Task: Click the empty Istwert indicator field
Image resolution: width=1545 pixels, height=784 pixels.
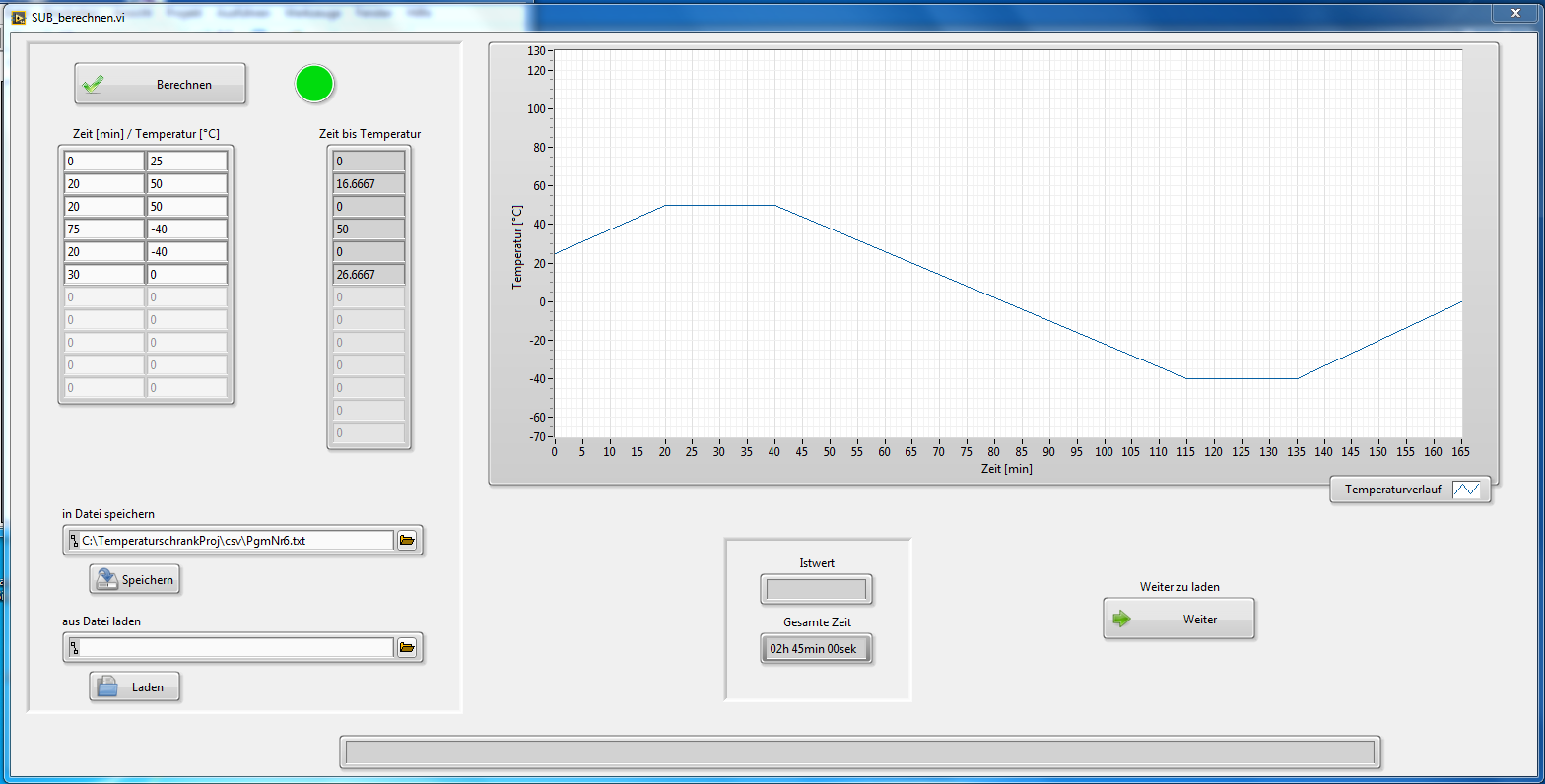Action: [817, 589]
